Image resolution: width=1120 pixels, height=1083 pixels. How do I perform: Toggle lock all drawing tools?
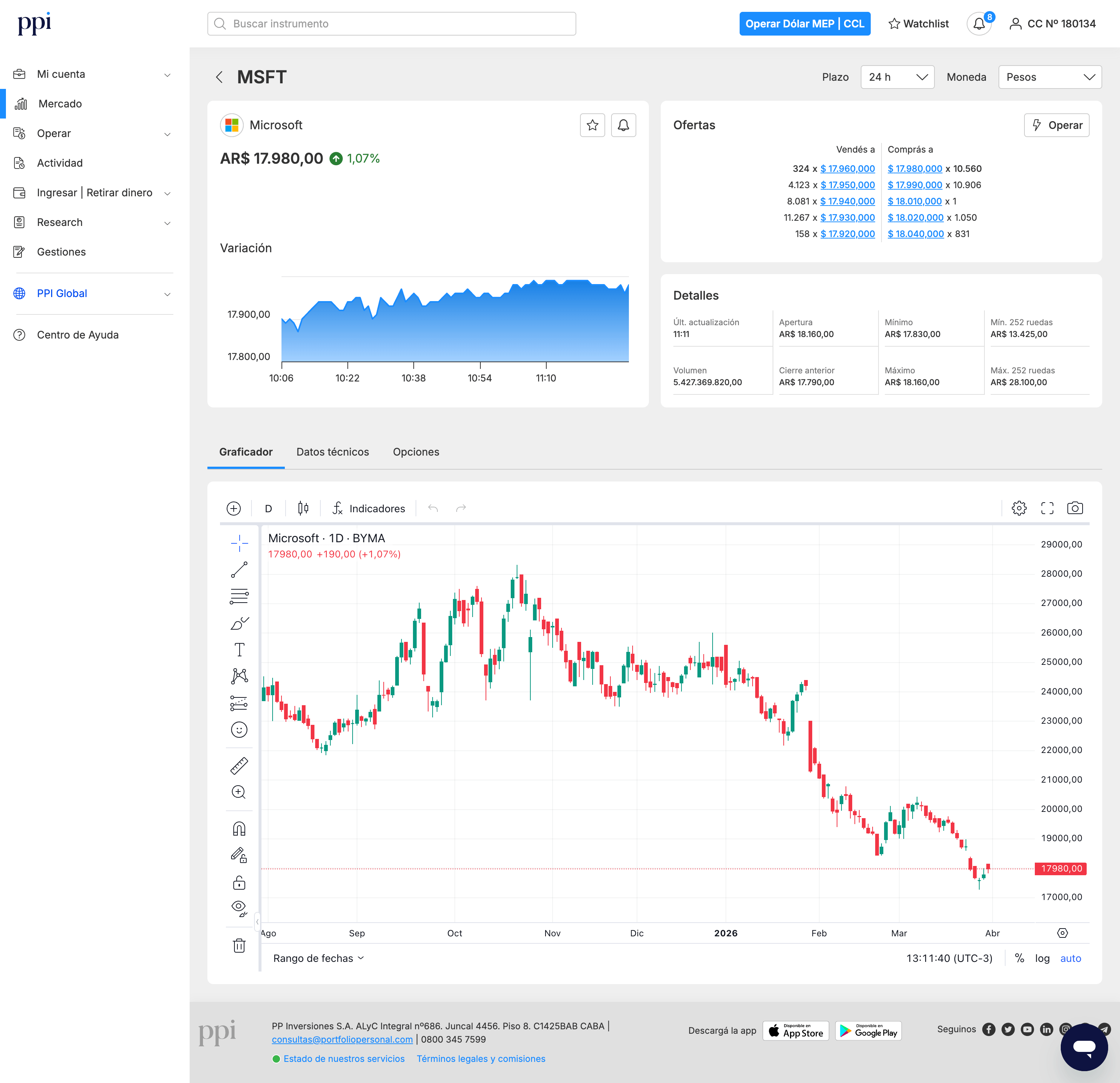pyautogui.click(x=239, y=883)
